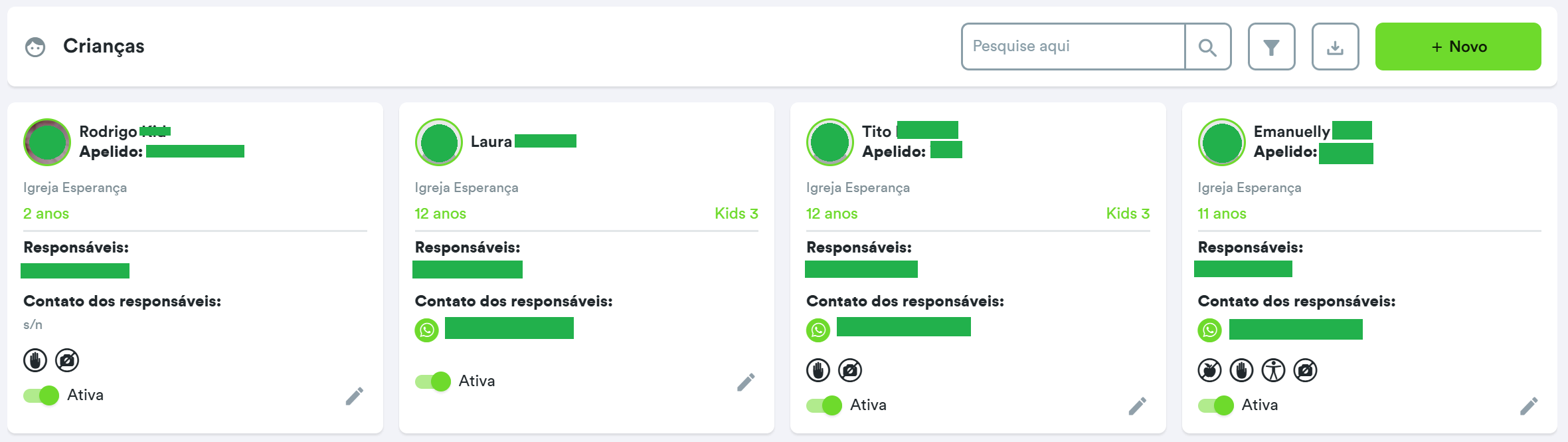Open WhatsApp contact on Laura's card
The width and height of the screenshot is (1568, 442).
(427, 330)
